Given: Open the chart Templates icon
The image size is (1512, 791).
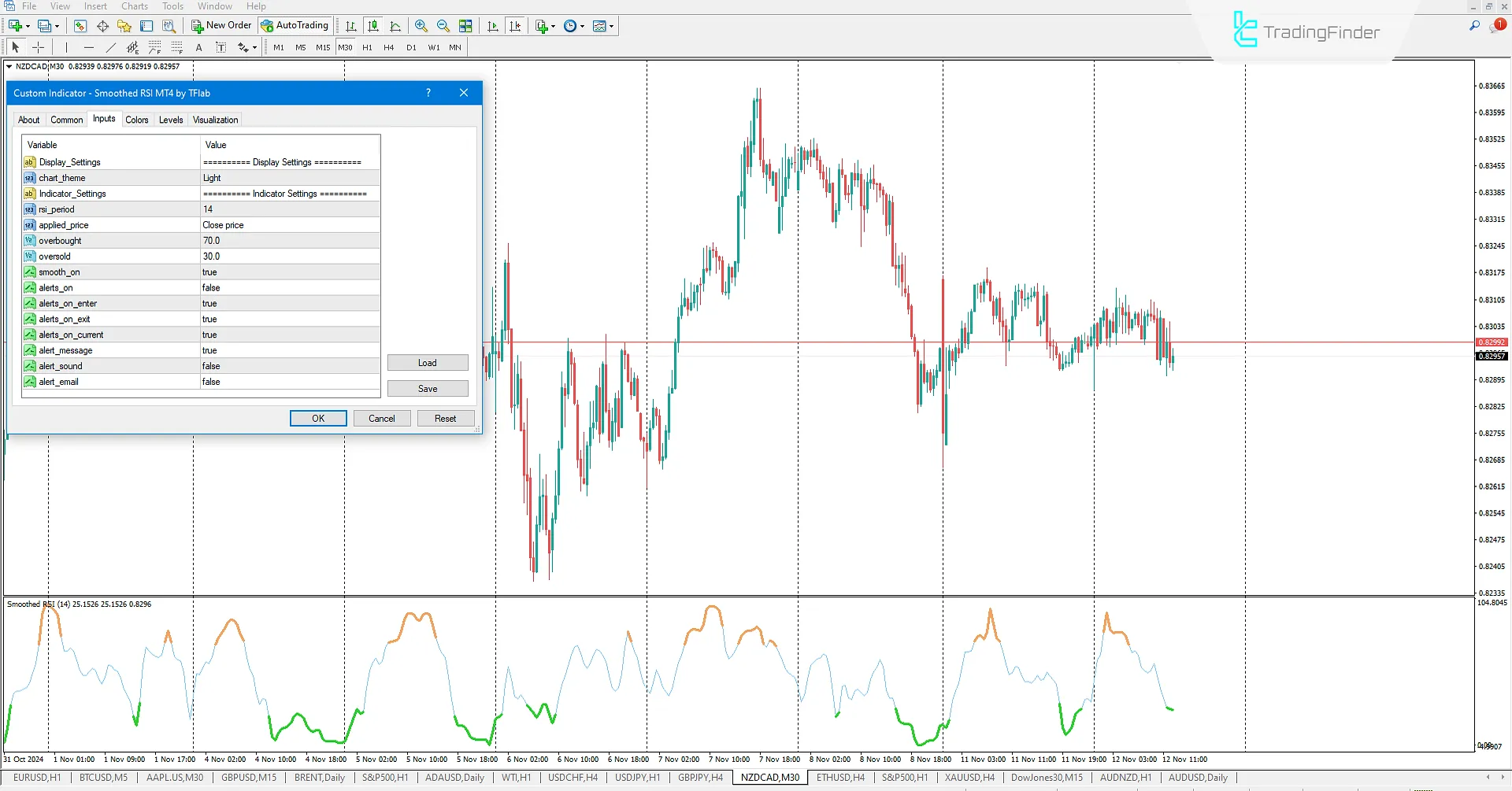Looking at the screenshot, I should pyautogui.click(x=601, y=25).
